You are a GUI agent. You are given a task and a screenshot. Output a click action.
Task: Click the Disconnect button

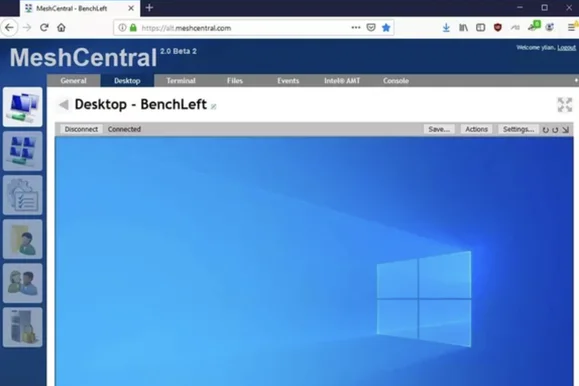81,129
